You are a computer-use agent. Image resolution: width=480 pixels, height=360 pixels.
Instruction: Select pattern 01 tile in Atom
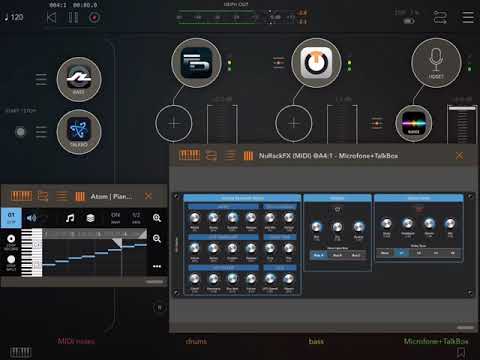(11, 218)
